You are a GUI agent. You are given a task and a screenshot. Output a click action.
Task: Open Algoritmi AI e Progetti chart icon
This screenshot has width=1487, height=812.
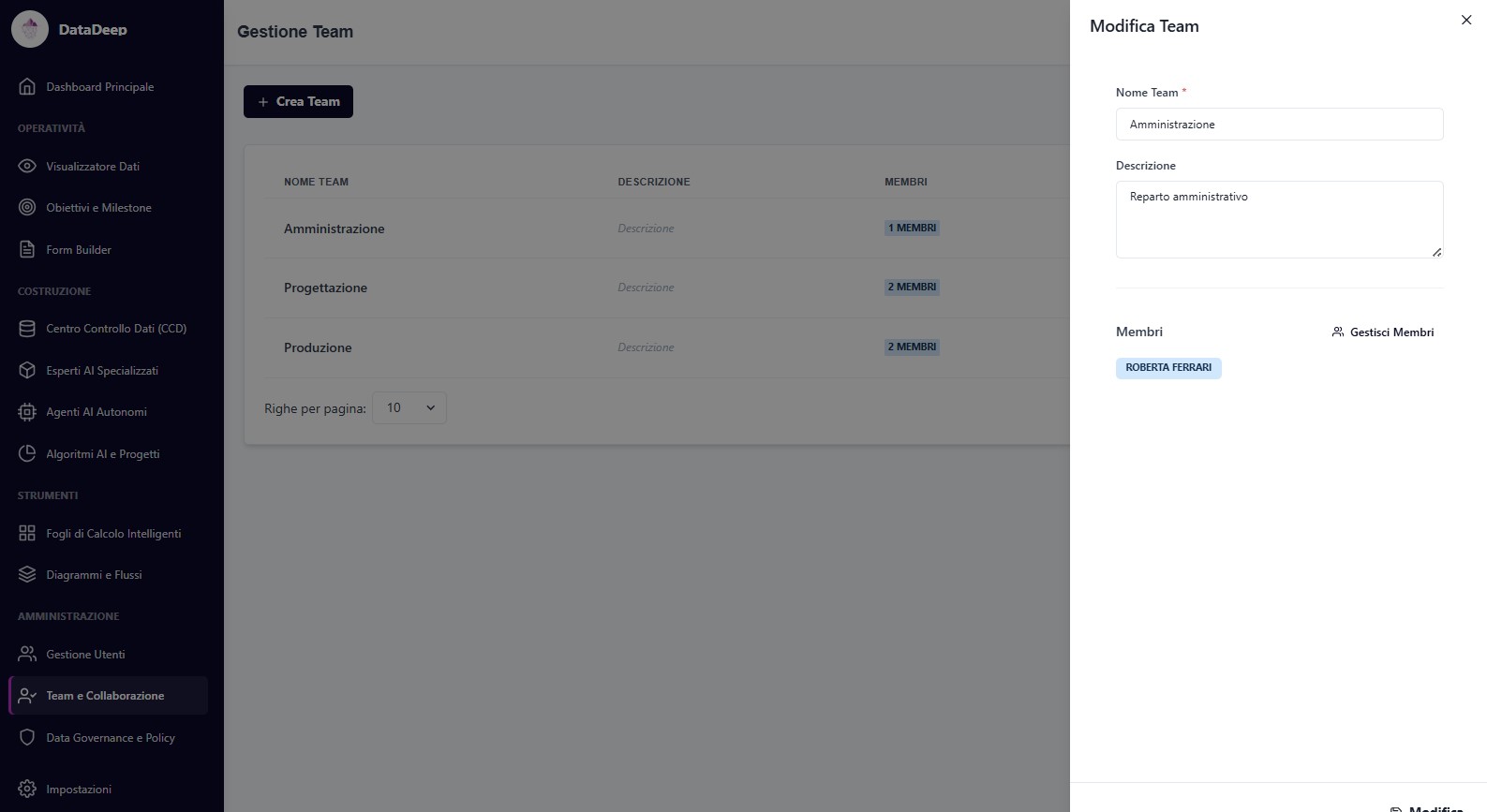pyautogui.click(x=27, y=454)
